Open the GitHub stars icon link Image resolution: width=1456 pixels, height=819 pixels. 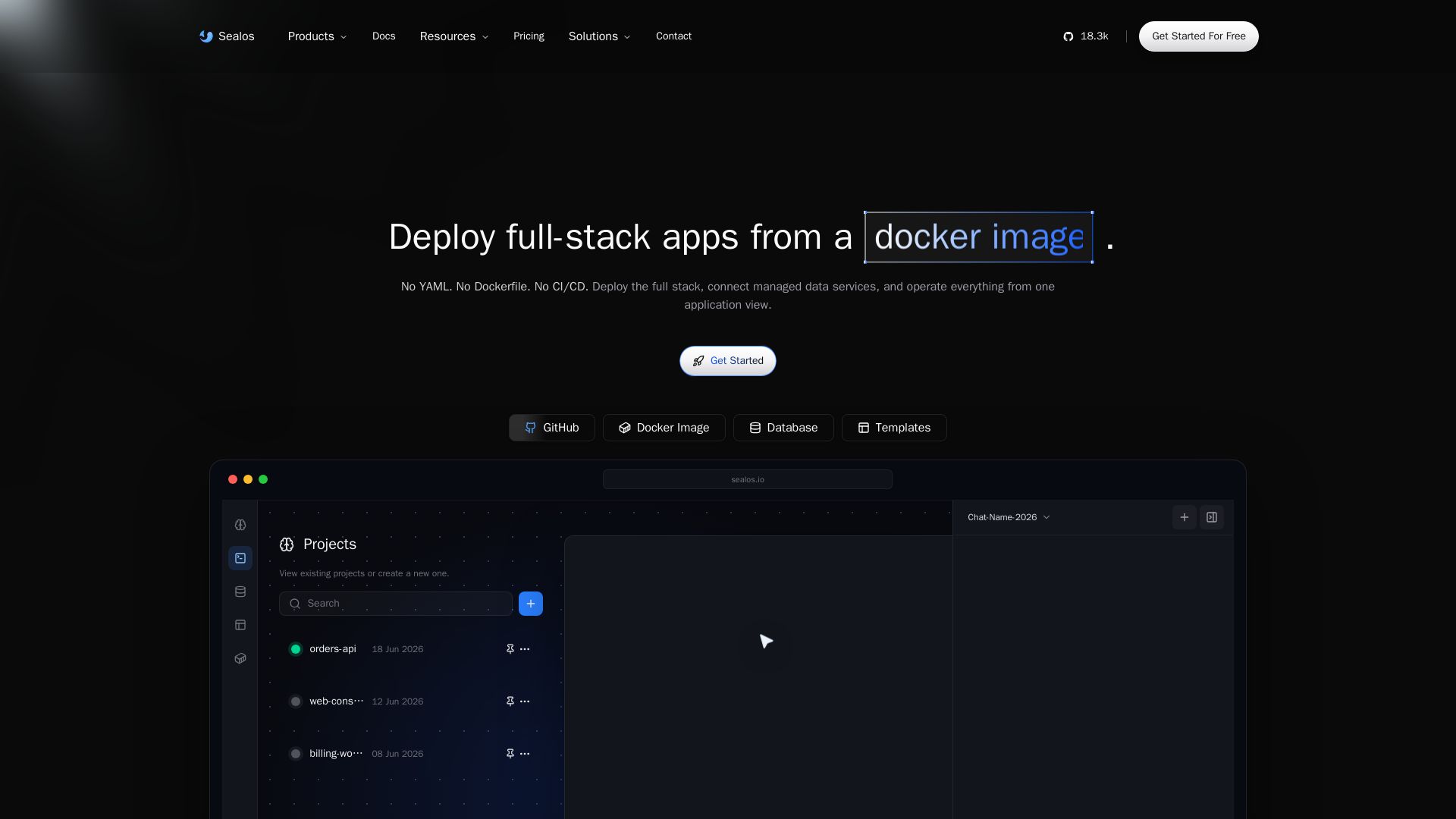(1068, 36)
